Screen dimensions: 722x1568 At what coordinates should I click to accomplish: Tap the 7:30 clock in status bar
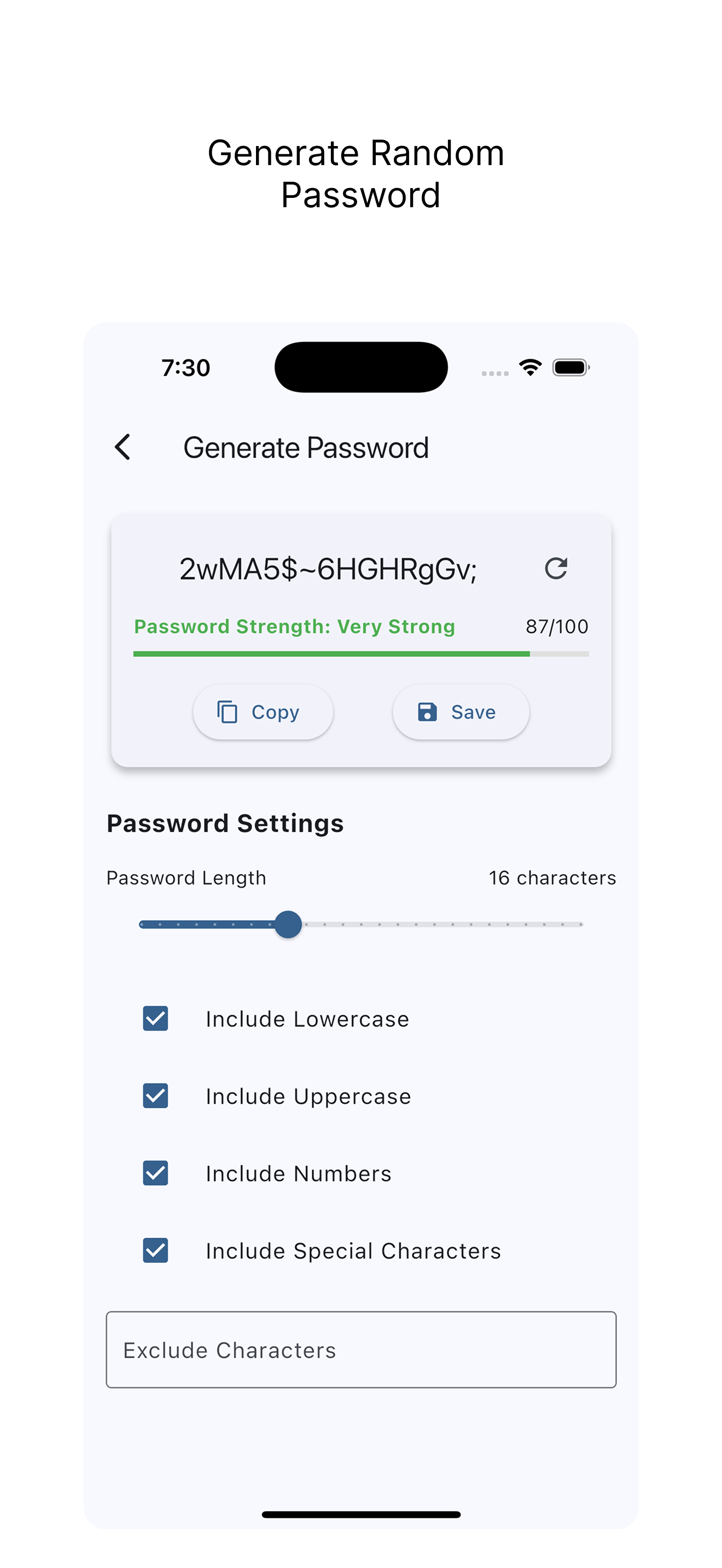point(185,367)
